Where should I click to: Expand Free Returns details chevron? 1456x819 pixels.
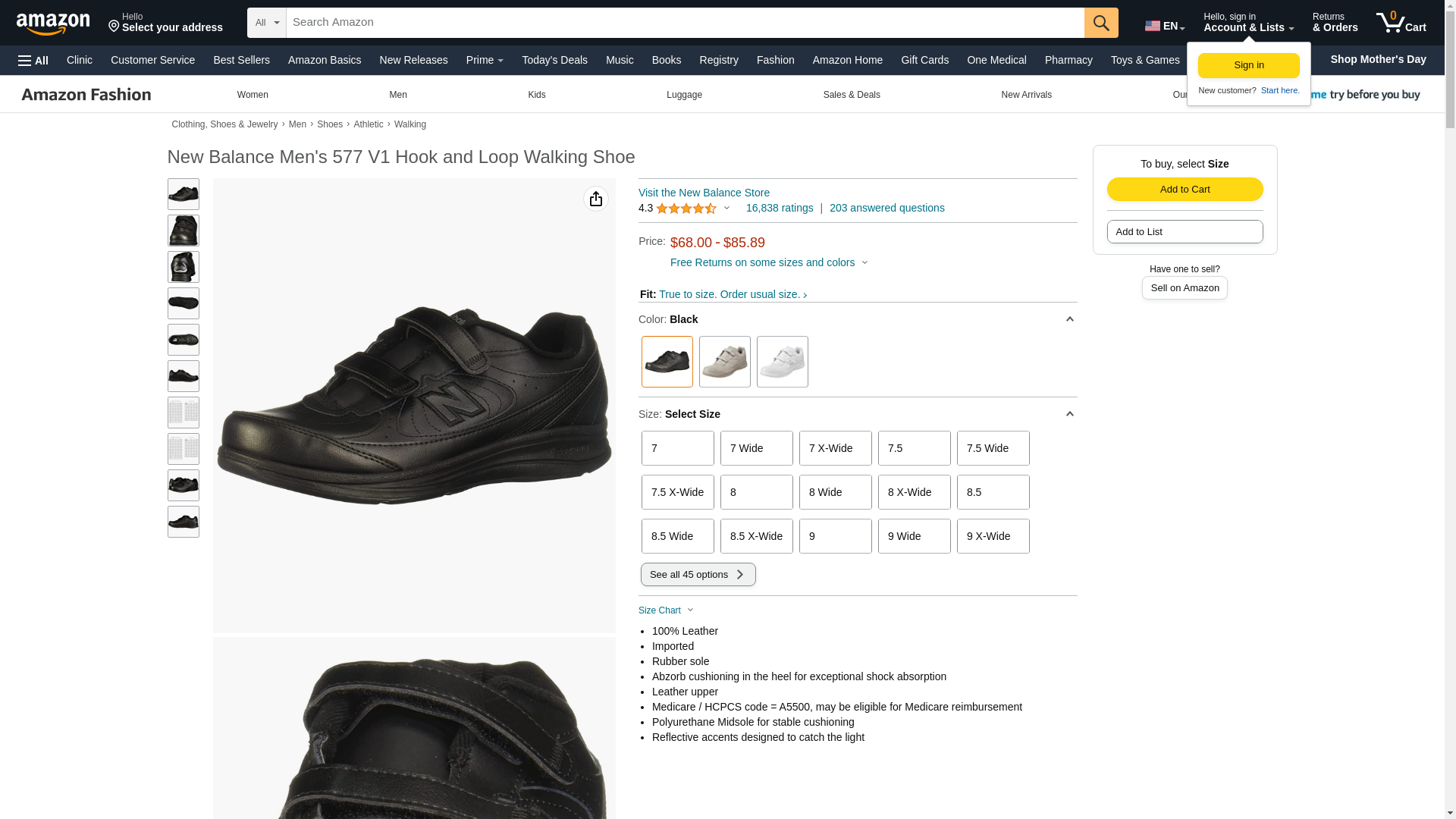click(864, 263)
